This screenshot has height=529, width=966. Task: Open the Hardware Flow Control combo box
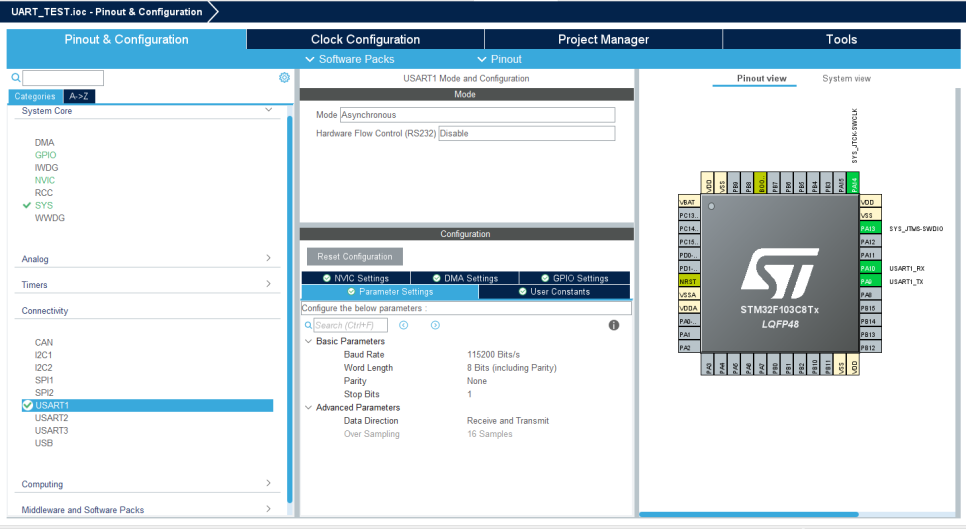tap(527, 134)
